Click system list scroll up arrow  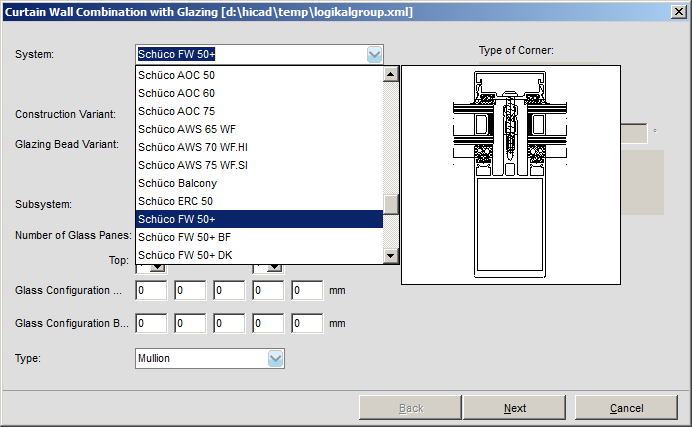391,74
